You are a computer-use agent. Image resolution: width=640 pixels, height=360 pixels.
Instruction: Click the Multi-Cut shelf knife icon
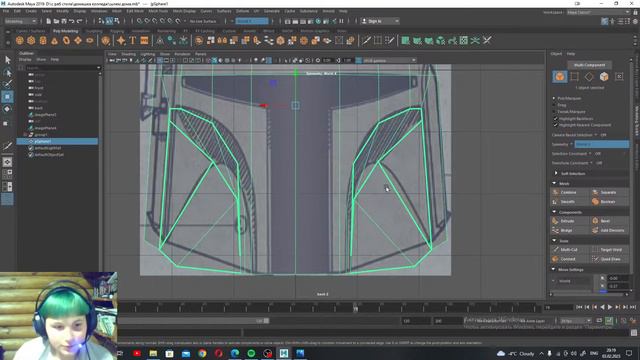pos(366,40)
